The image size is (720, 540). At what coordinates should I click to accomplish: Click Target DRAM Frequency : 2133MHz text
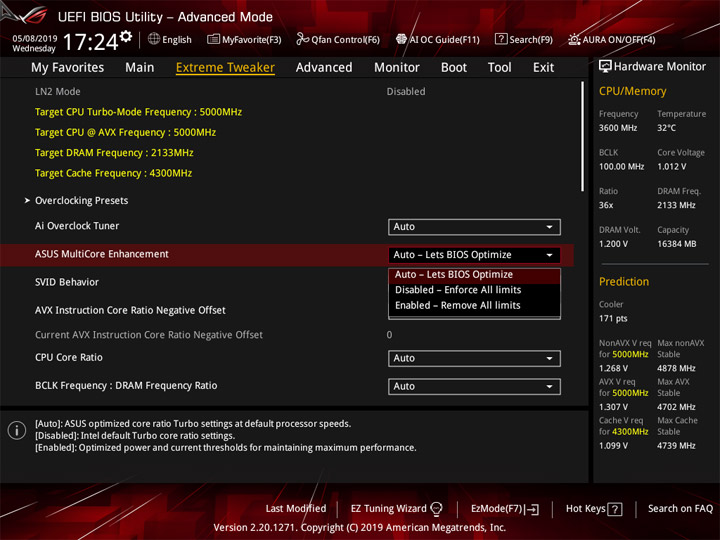[x=114, y=153]
